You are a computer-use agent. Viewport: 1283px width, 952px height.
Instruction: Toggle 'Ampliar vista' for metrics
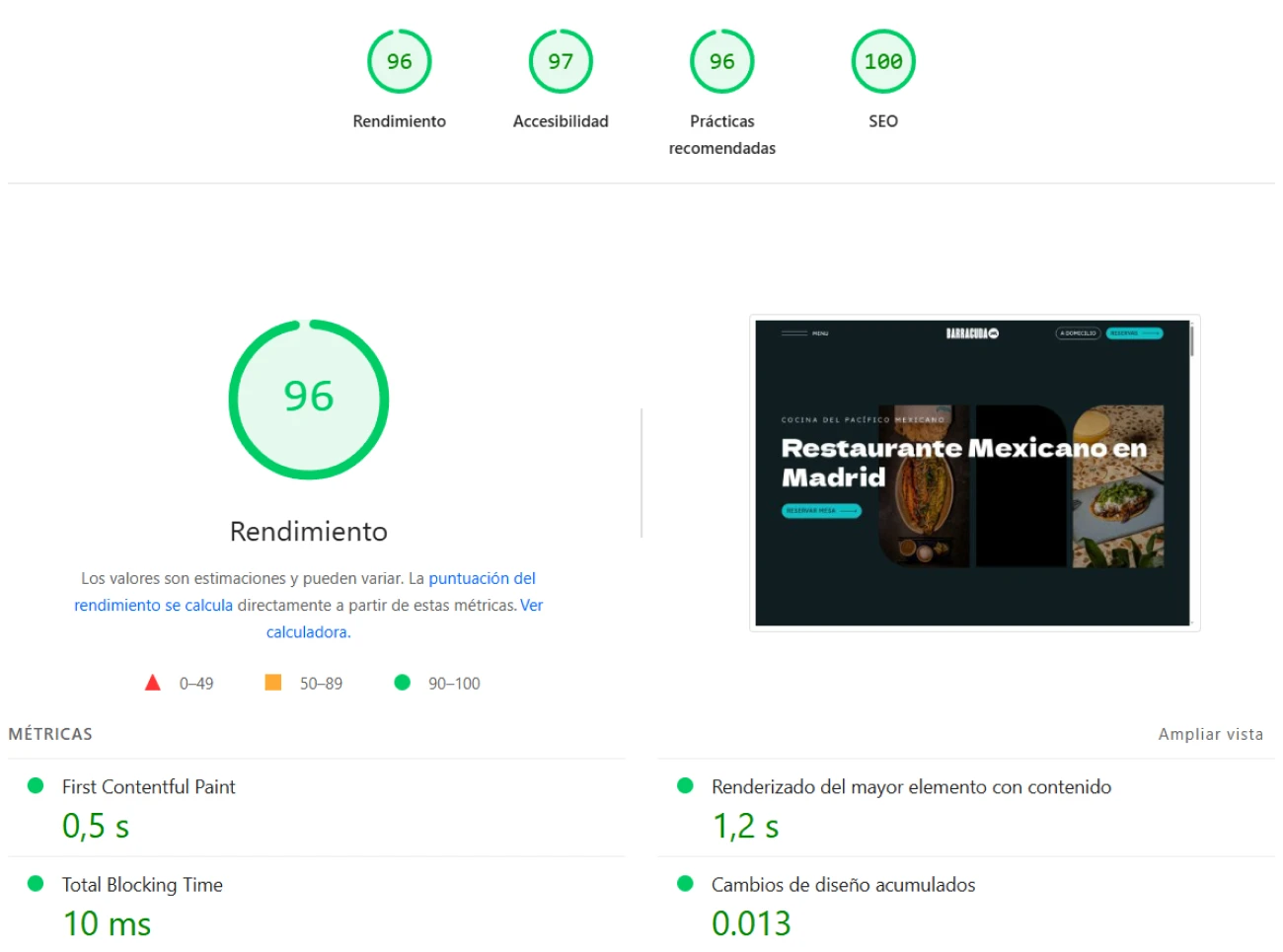[1210, 734]
